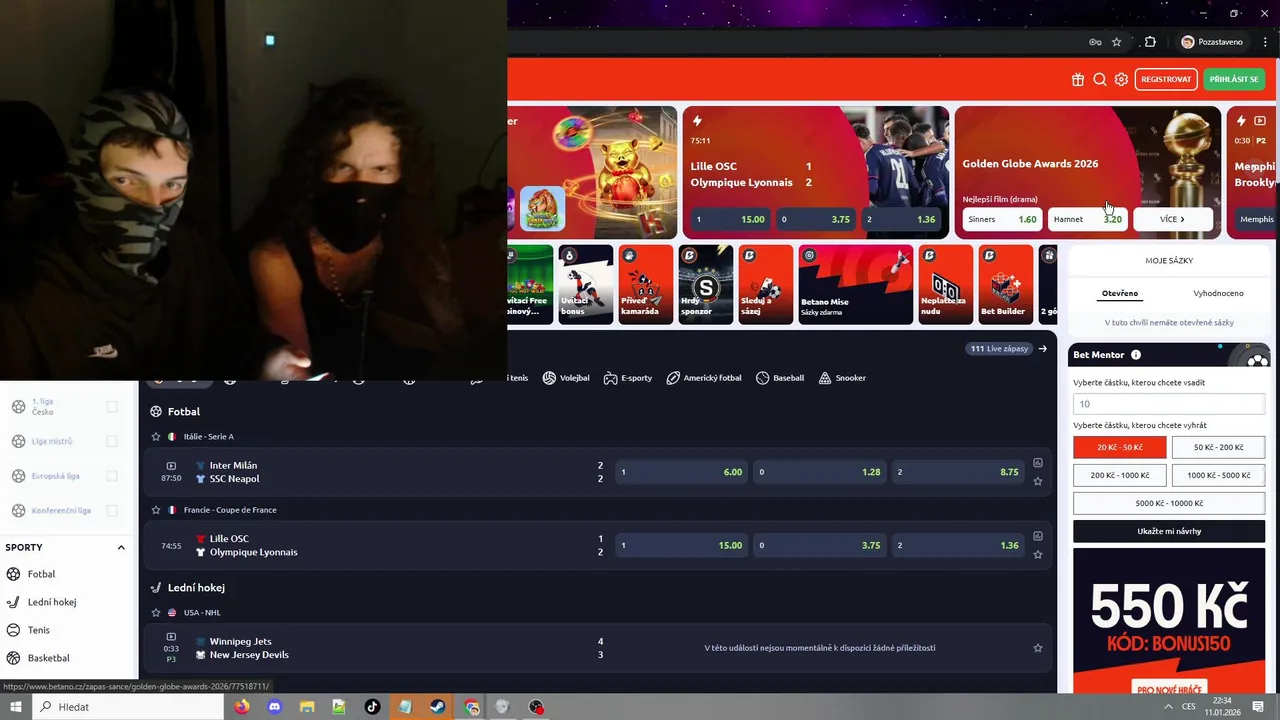Open the Betano Mise promo tile
Viewport: 1280px width, 720px height.
click(x=855, y=285)
